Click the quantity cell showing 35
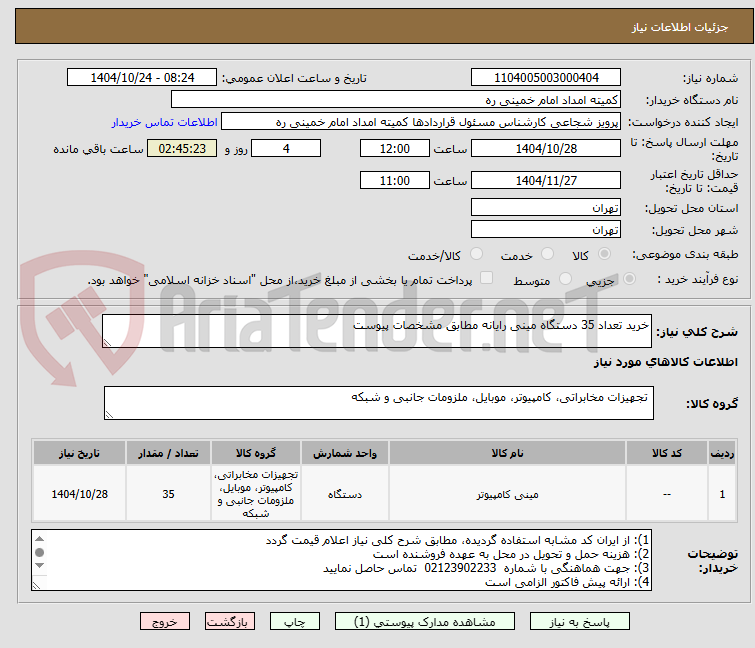Screen dimensions: 755x648 [168, 494]
